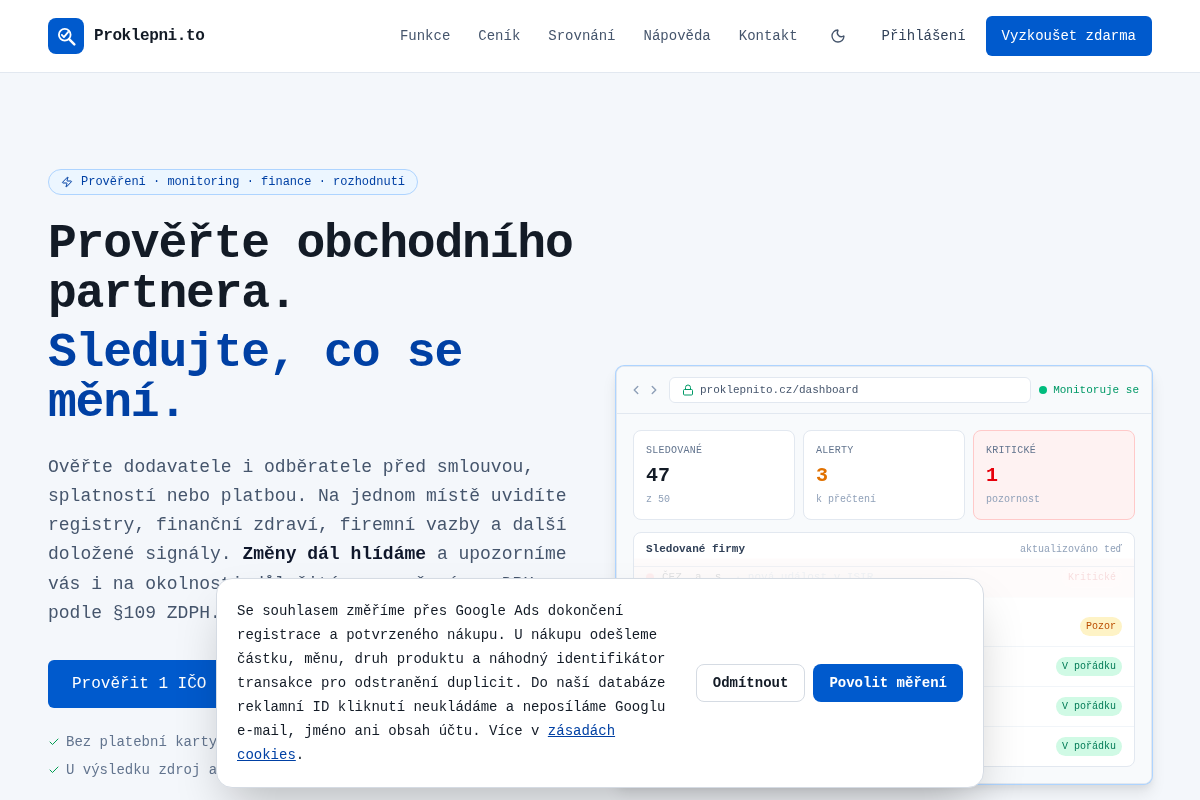Open the Alerty 3 stat card
This screenshot has height=800, width=1200.
(884, 475)
